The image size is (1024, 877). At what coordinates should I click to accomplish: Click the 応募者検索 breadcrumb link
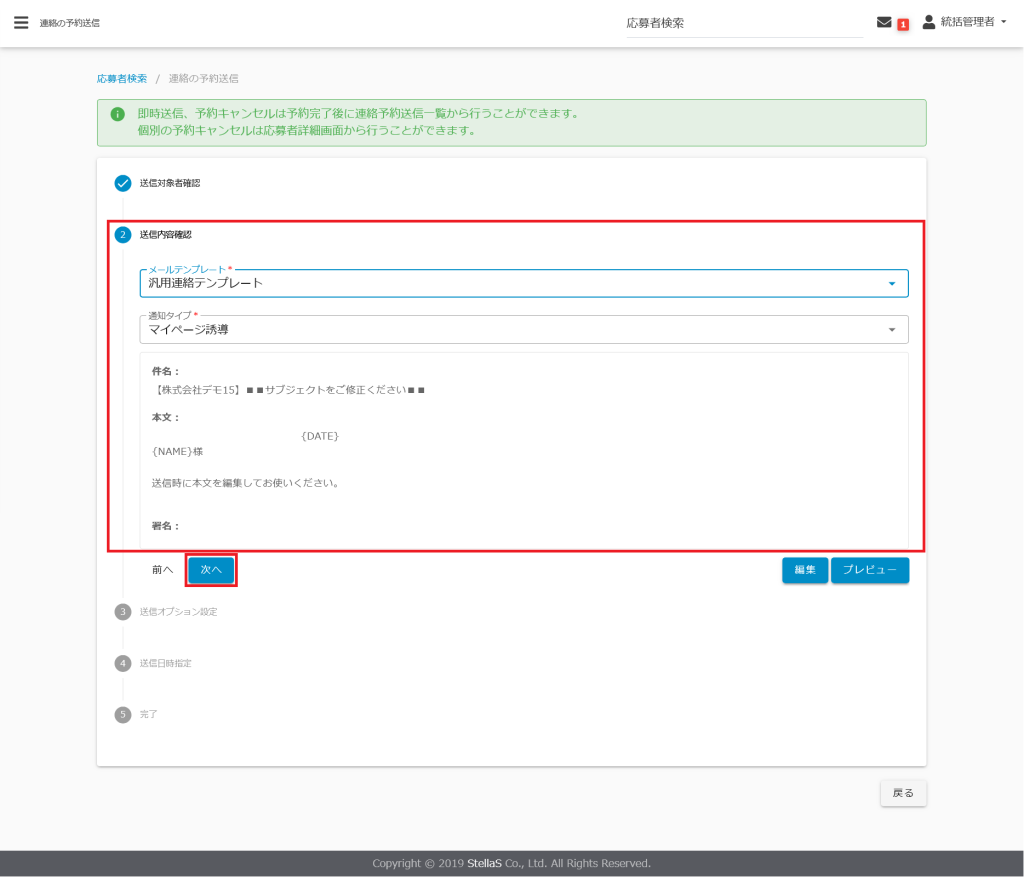click(x=122, y=78)
